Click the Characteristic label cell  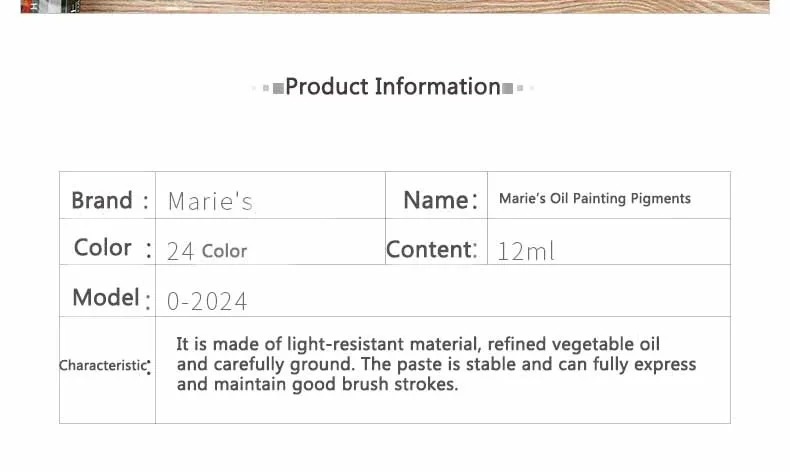click(x=107, y=370)
